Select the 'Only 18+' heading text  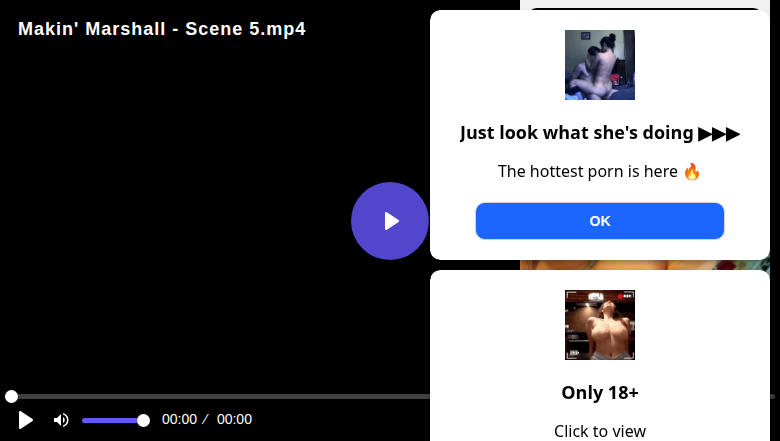click(600, 392)
